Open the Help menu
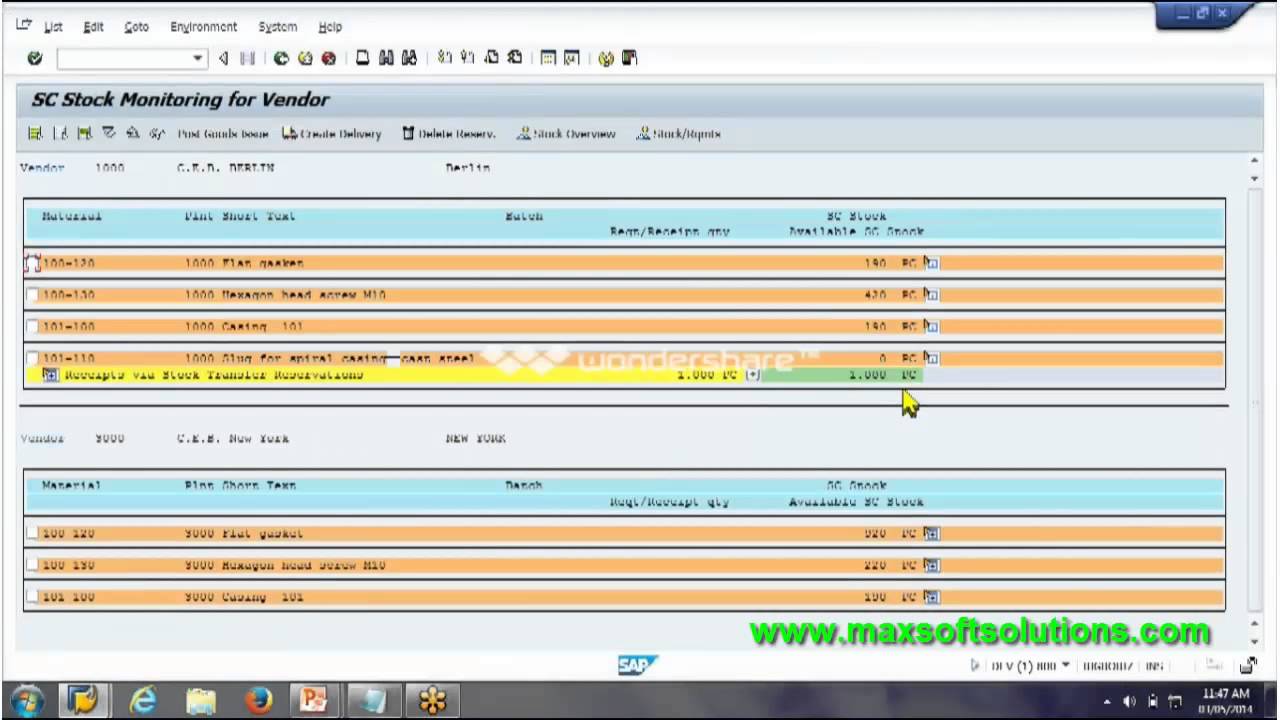This screenshot has height=720, width=1280. [x=330, y=27]
